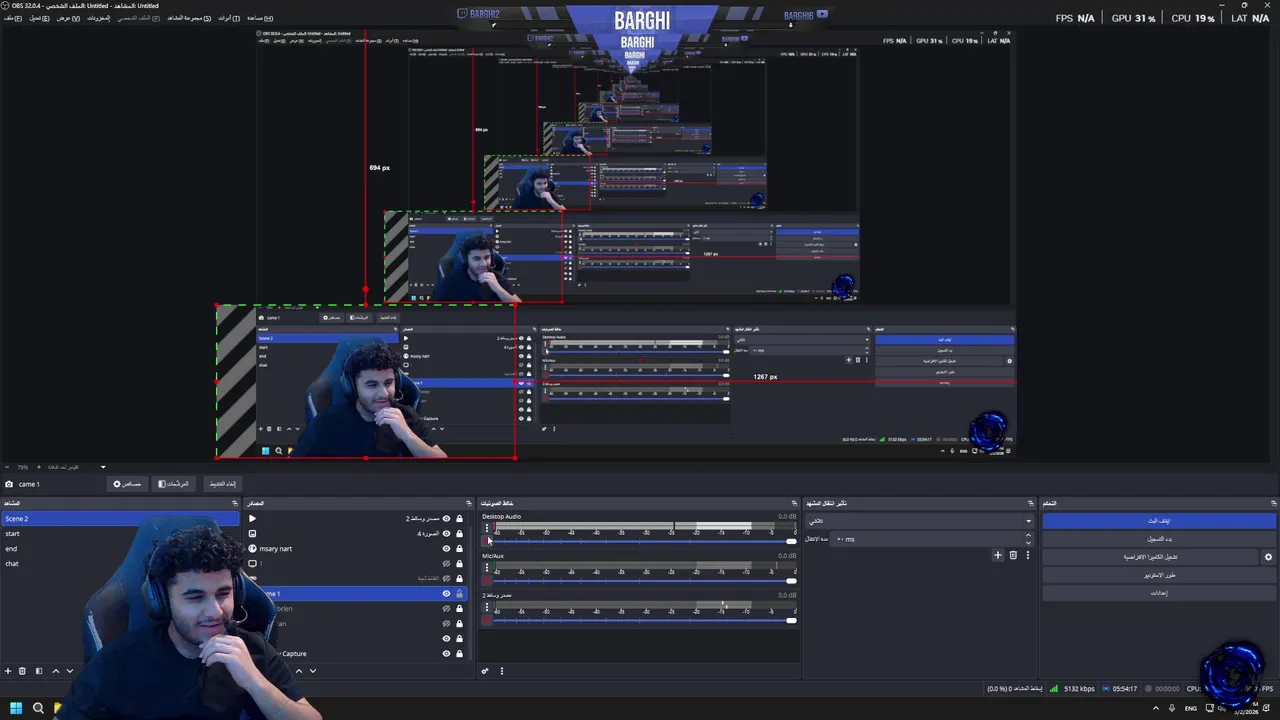Image resolution: width=1280 pixels, height=720 pixels.
Task: Open the scene transition type dropdown
Action: pyautogui.click(x=918, y=521)
